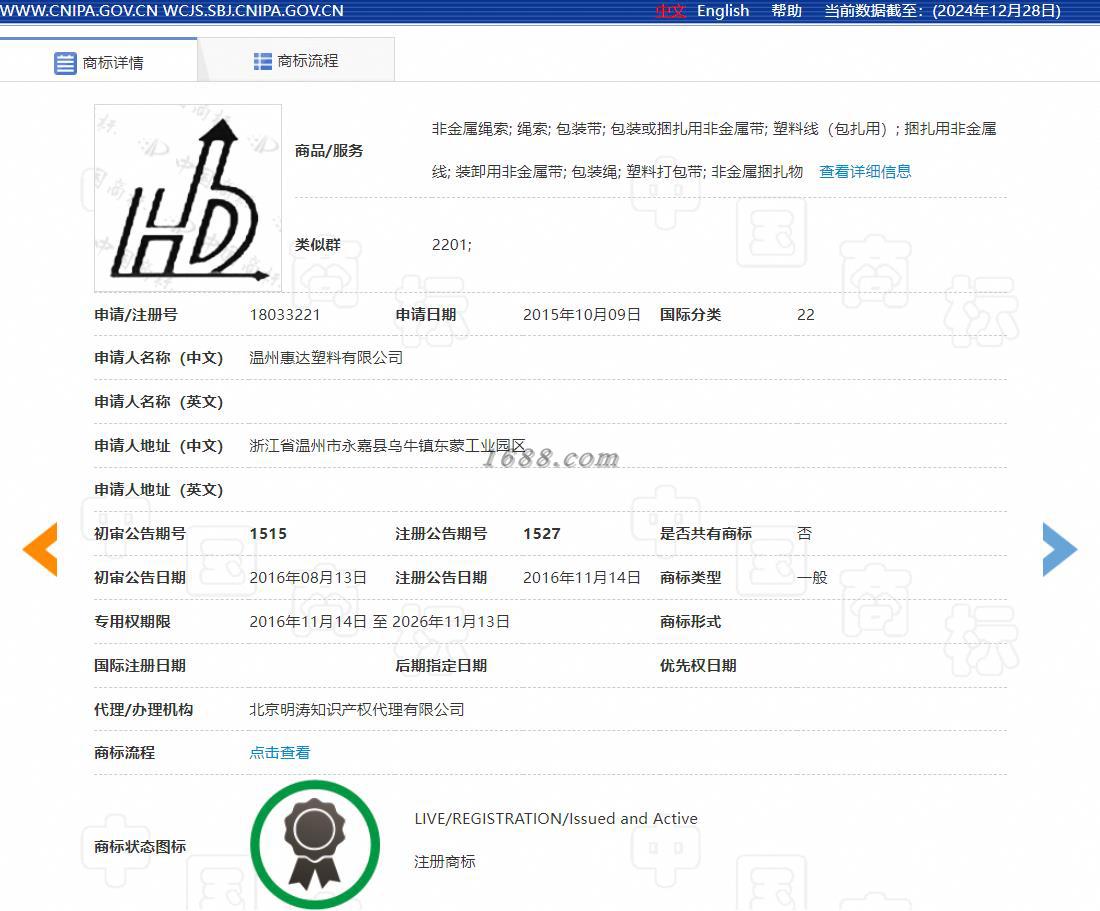
Task: Select registration announcement issue 1527
Action: (x=542, y=534)
